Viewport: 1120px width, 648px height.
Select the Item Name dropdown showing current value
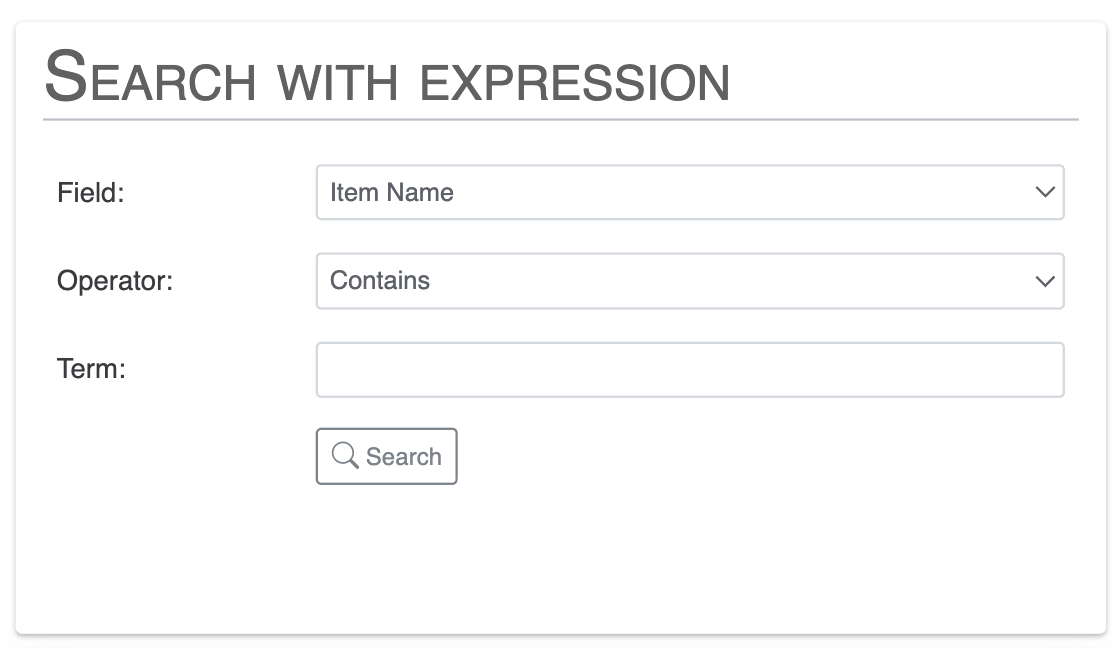[x=690, y=192]
